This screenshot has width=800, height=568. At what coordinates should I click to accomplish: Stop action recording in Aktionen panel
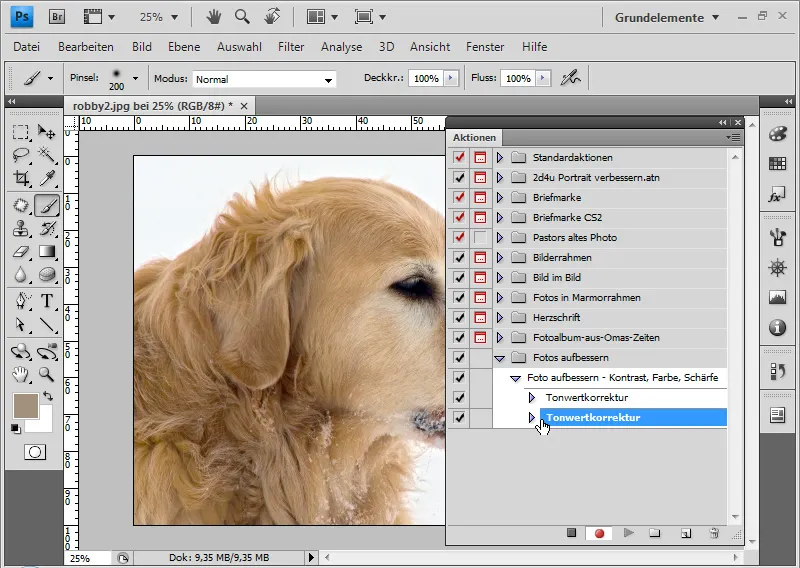[x=571, y=533]
